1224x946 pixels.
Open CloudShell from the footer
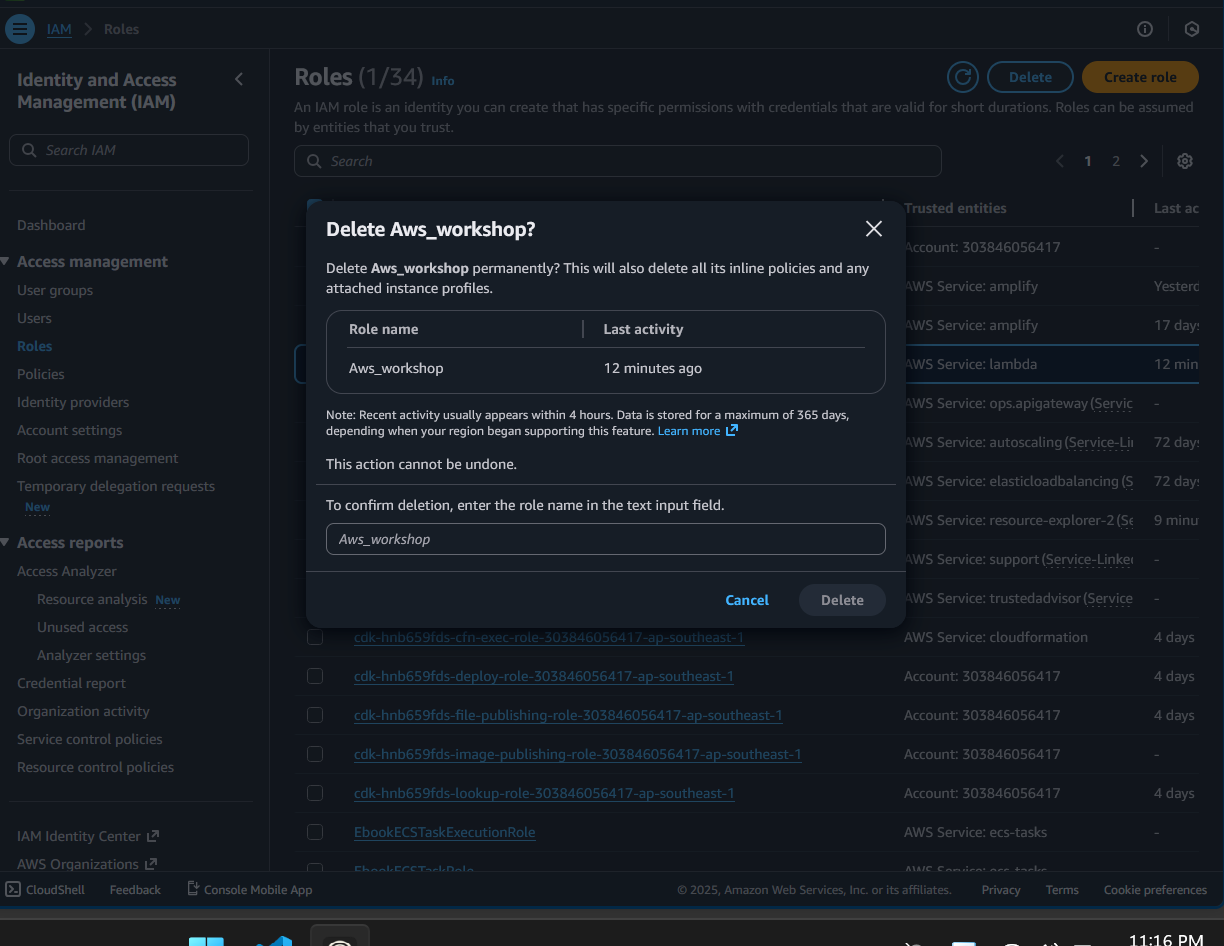click(x=46, y=889)
